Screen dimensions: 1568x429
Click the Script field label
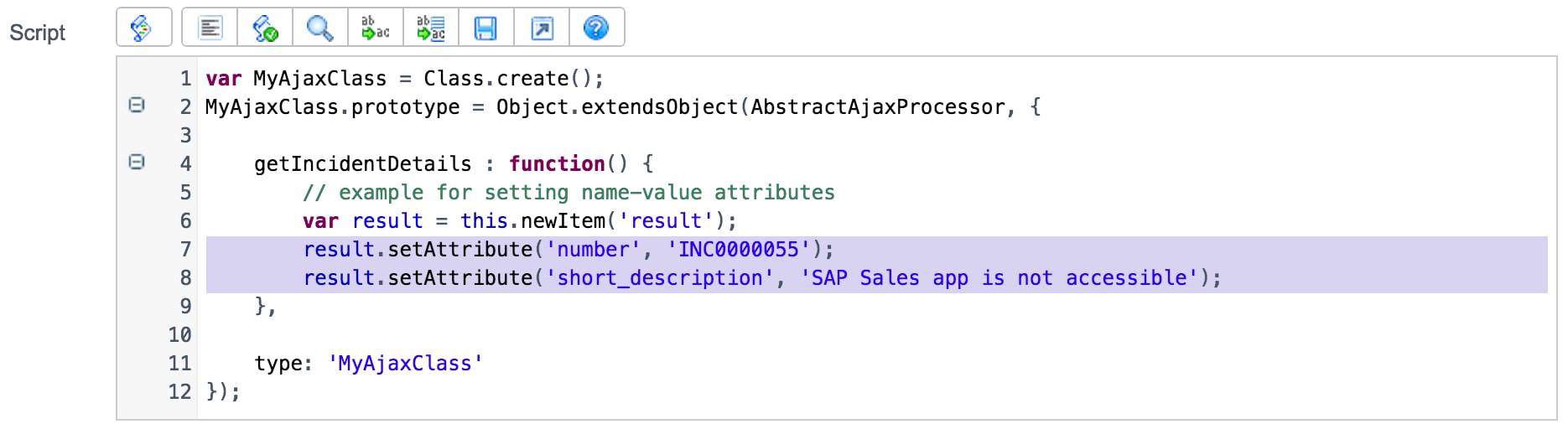pyautogui.click(x=37, y=33)
